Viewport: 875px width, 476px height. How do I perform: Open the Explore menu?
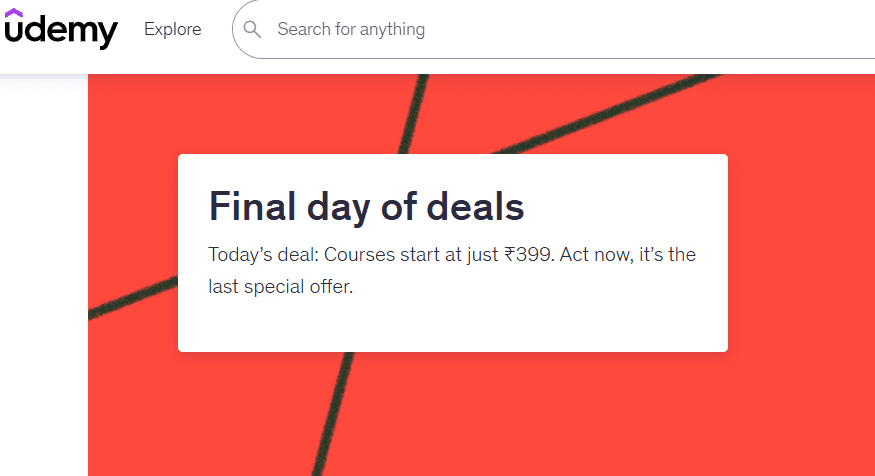pyautogui.click(x=172, y=30)
